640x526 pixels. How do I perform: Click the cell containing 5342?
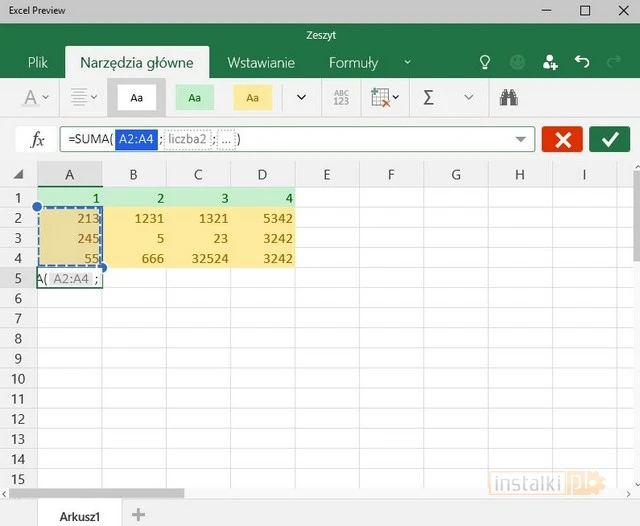[262, 218]
